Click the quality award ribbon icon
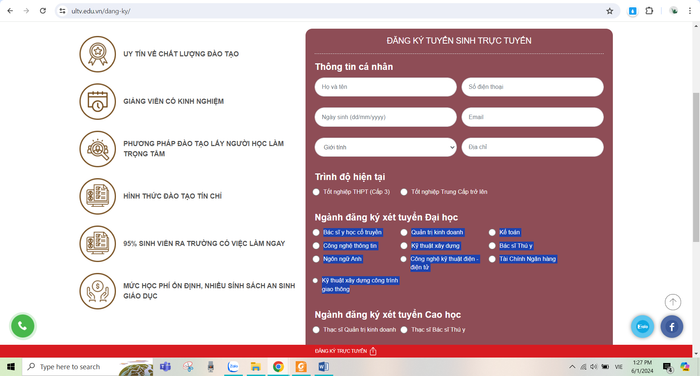Screen dimensions: 700x376 pyautogui.click(x=98, y=54)
